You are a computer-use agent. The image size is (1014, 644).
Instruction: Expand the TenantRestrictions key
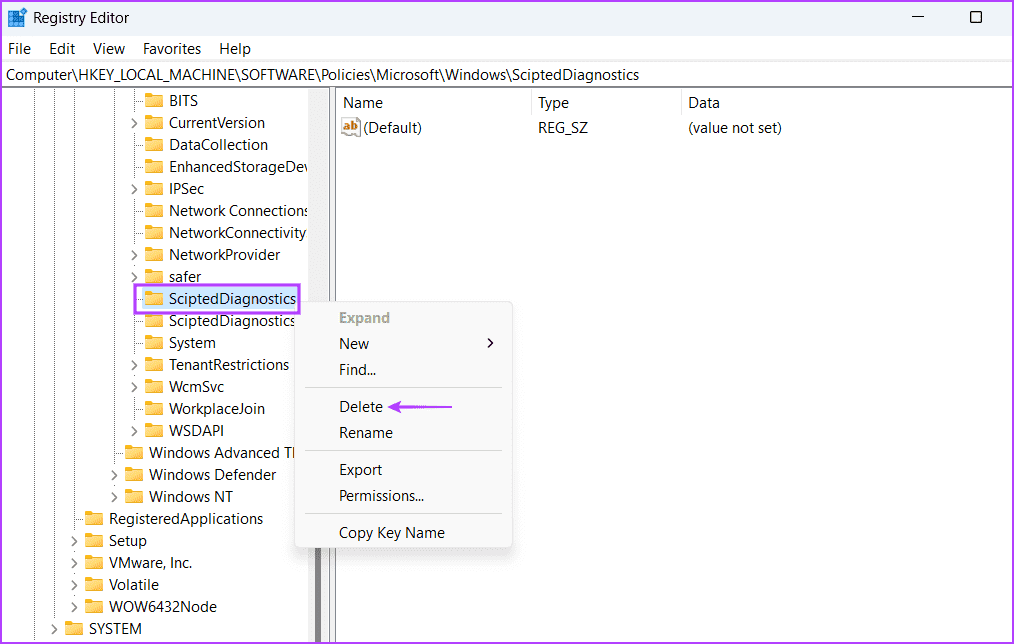pyautogui.click(x=134, y=365)
